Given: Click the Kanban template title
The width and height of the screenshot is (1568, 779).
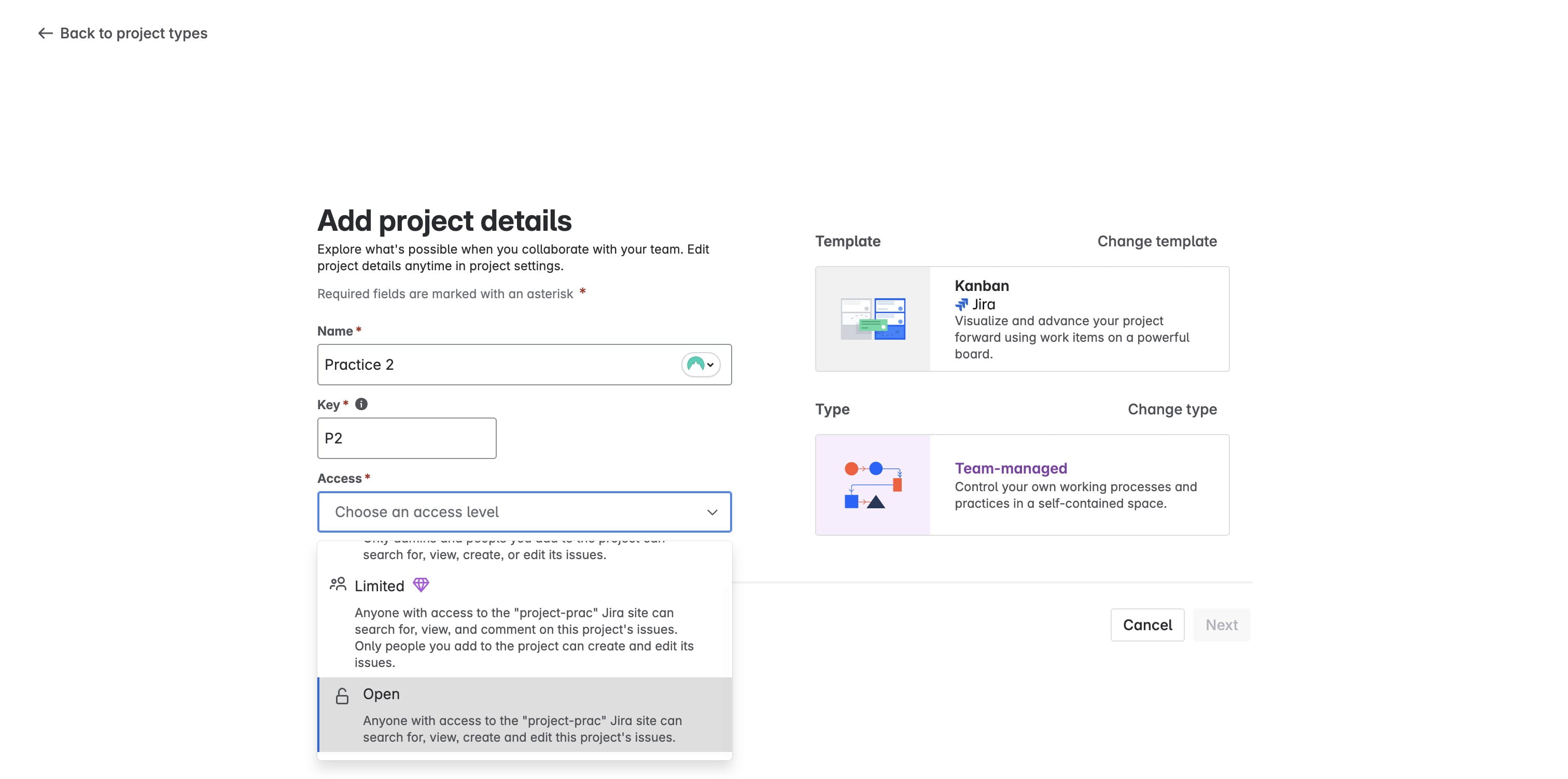Looking at the screenshot, I should (981, 286).
